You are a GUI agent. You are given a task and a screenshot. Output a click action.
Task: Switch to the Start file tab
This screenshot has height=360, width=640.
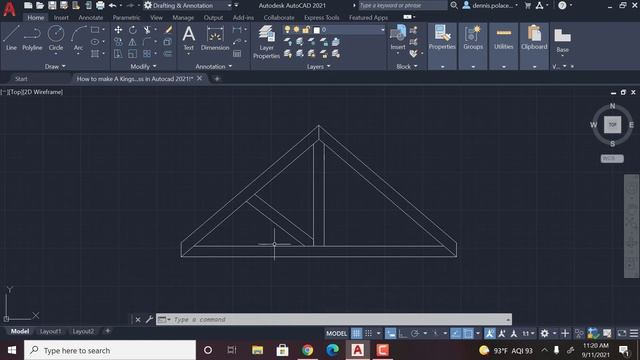[21, 79]
